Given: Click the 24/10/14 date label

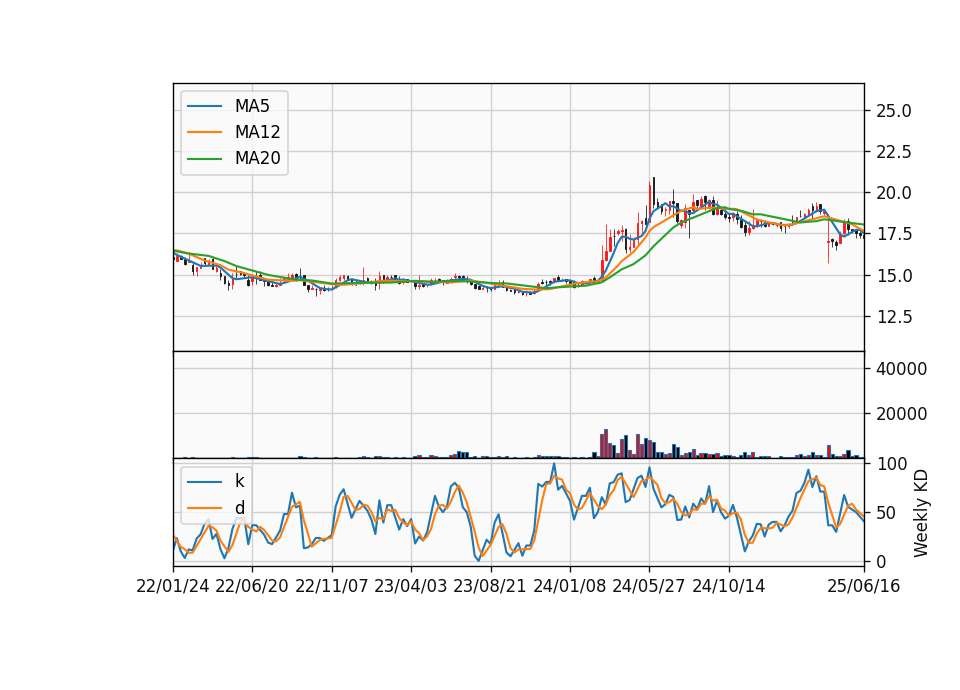Looking at the screenshot, I should [729, 586].
